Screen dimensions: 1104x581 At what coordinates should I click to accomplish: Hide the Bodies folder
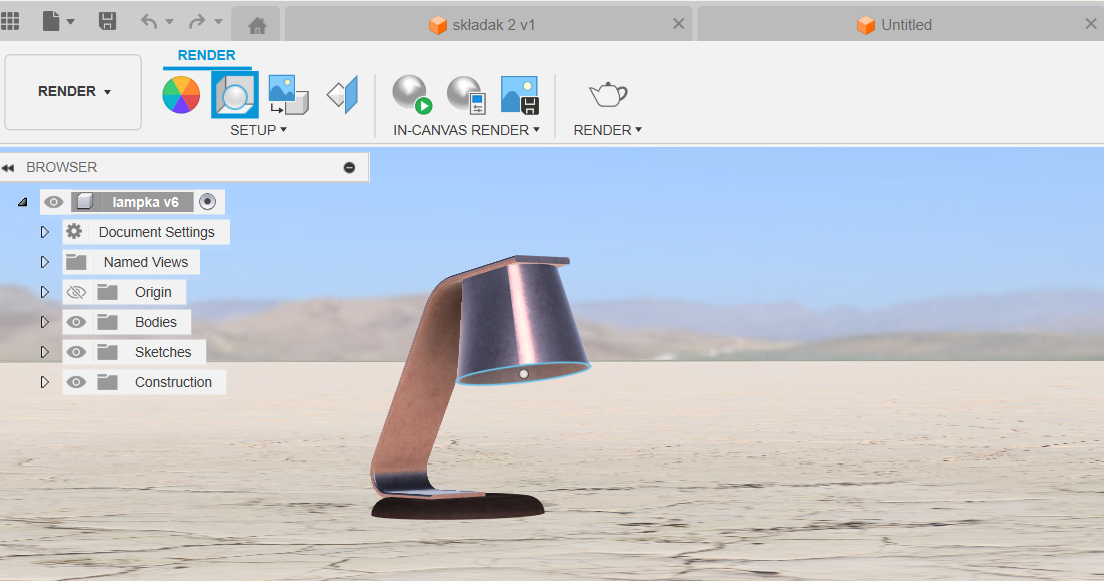(76, 322)
